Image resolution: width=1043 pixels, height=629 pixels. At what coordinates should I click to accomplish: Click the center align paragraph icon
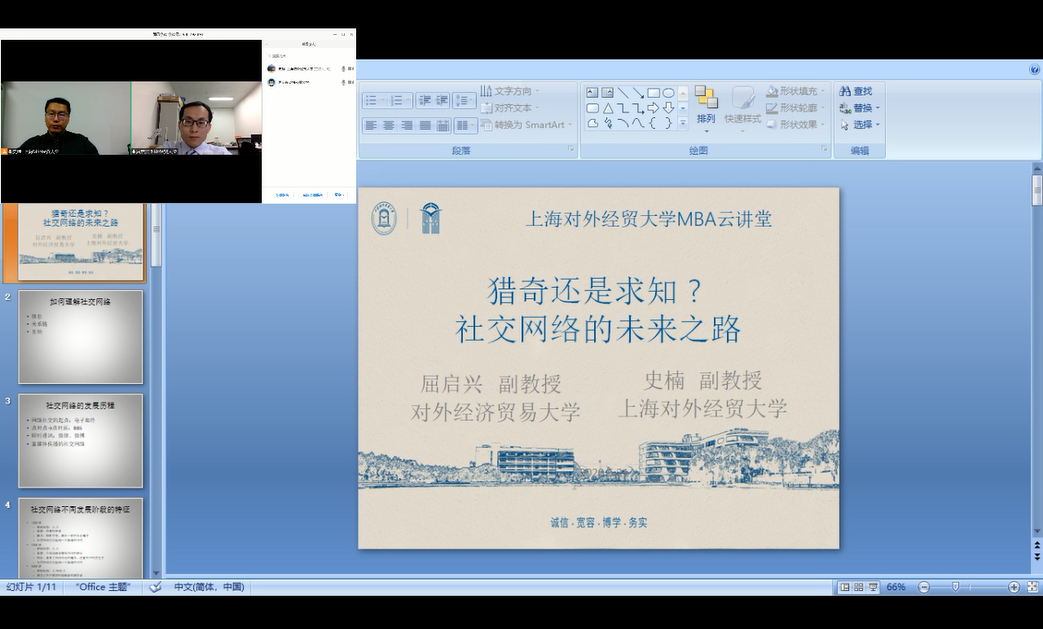389,125
